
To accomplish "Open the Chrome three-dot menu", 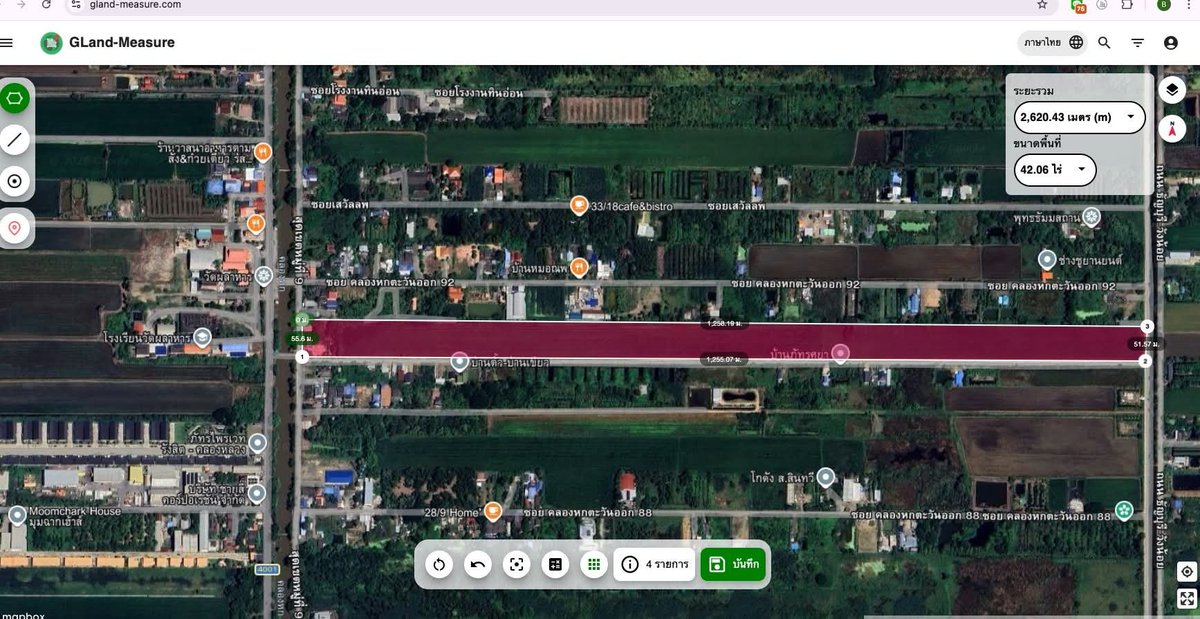I will coord(1189,5).
